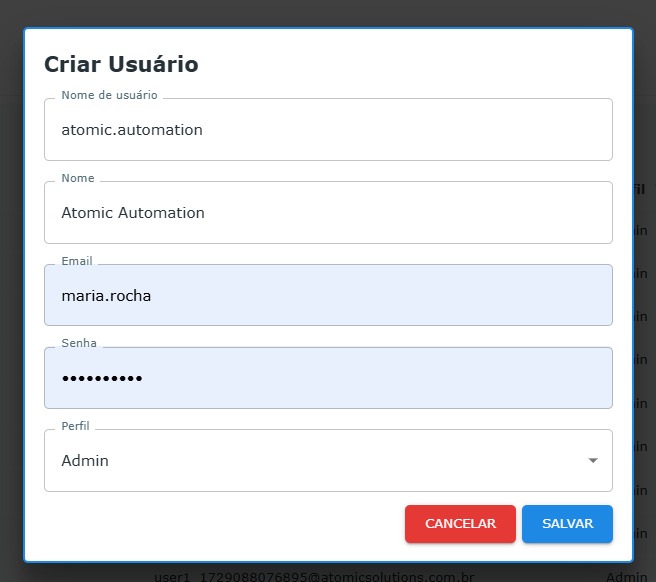The height and width of the screenshot is (582, 656).
Task: Dismiss the dialog with CANCELAR
Action: coord(460,523)
